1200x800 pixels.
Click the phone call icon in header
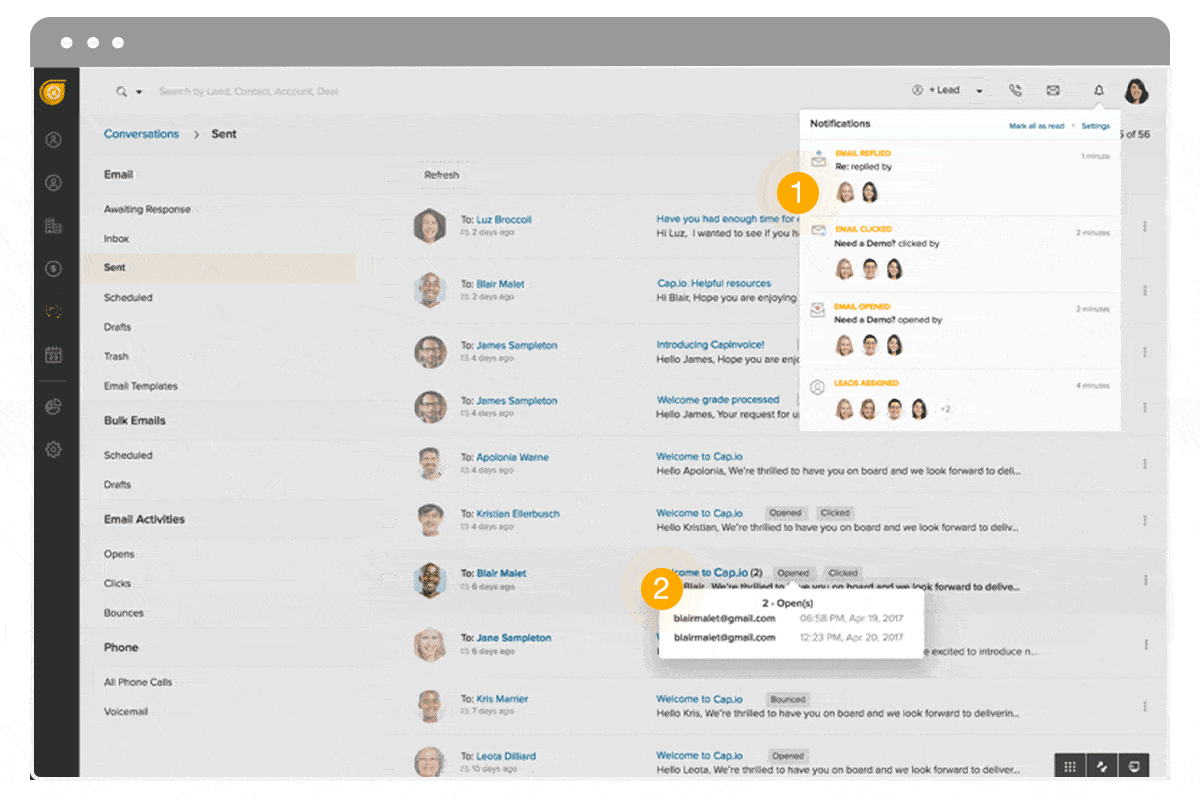pos(1015,90)
